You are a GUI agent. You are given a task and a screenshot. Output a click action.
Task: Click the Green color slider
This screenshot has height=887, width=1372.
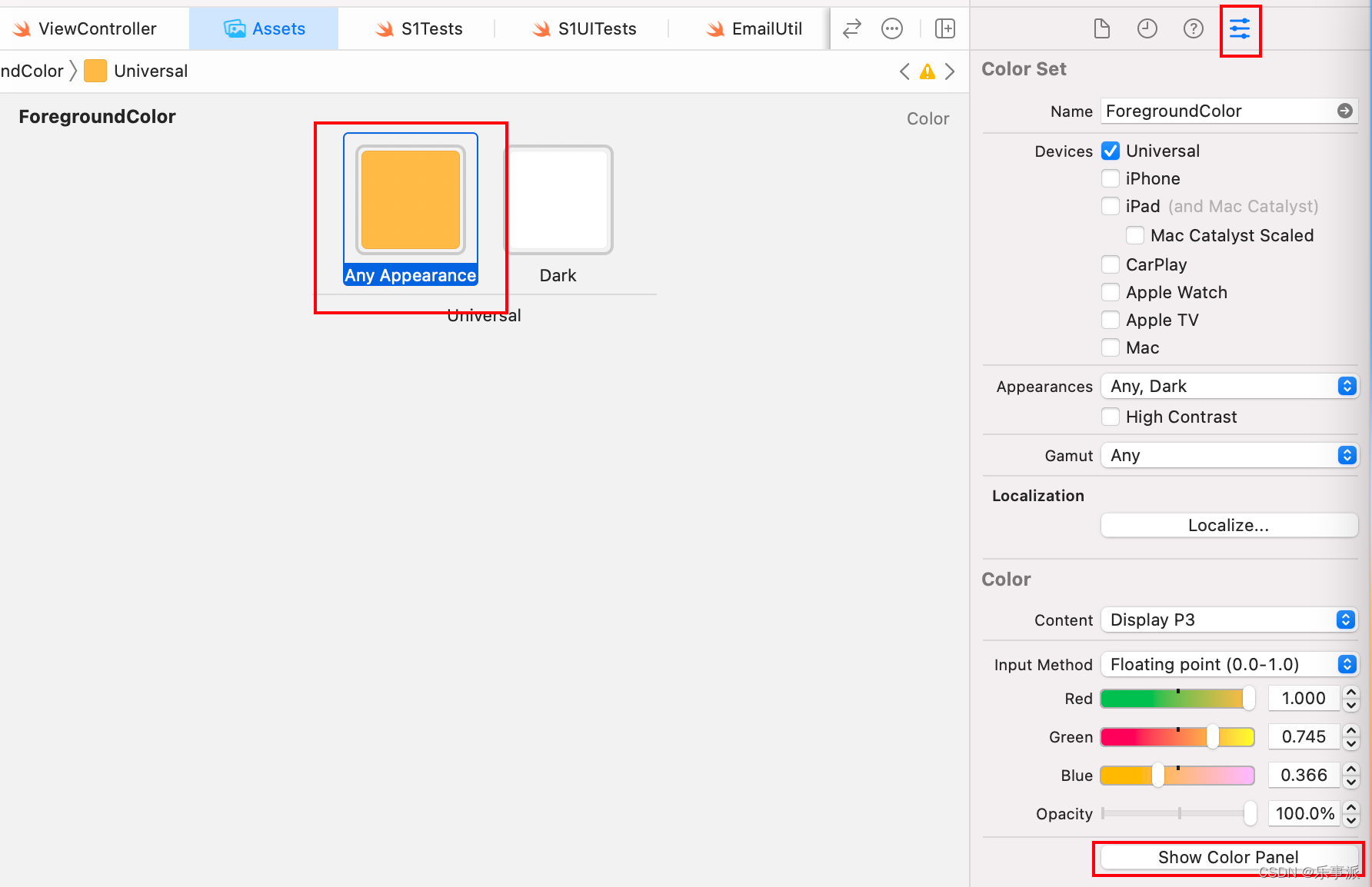(1177, 736)
